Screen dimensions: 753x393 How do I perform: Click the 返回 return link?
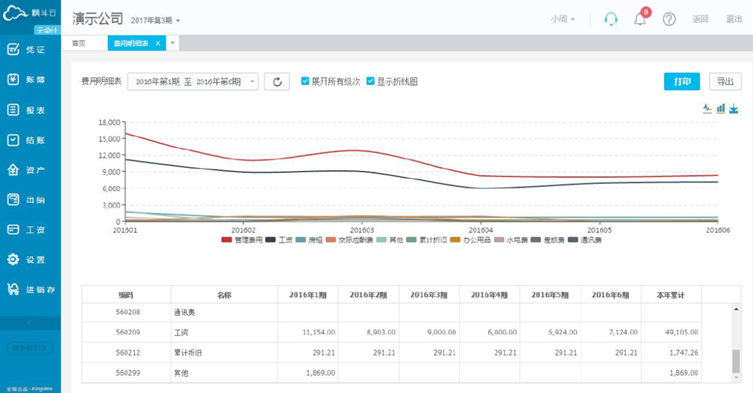point(700,19)
